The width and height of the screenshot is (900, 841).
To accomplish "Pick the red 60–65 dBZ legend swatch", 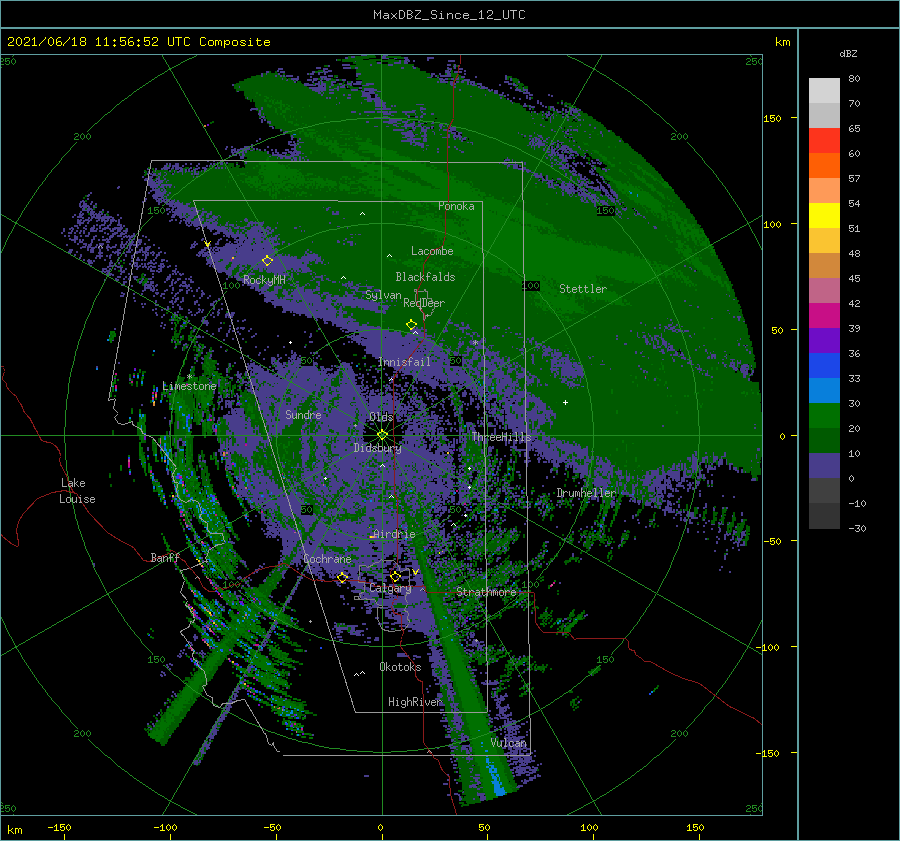I will [824, 141].
